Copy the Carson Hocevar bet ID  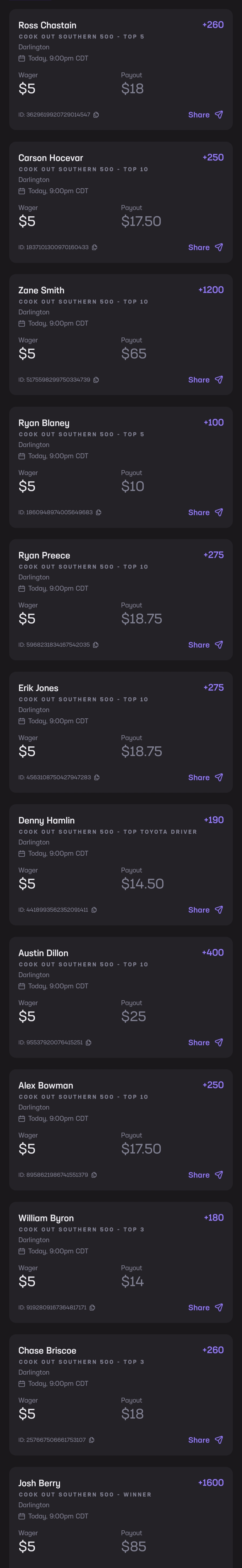tap(95, 247)
